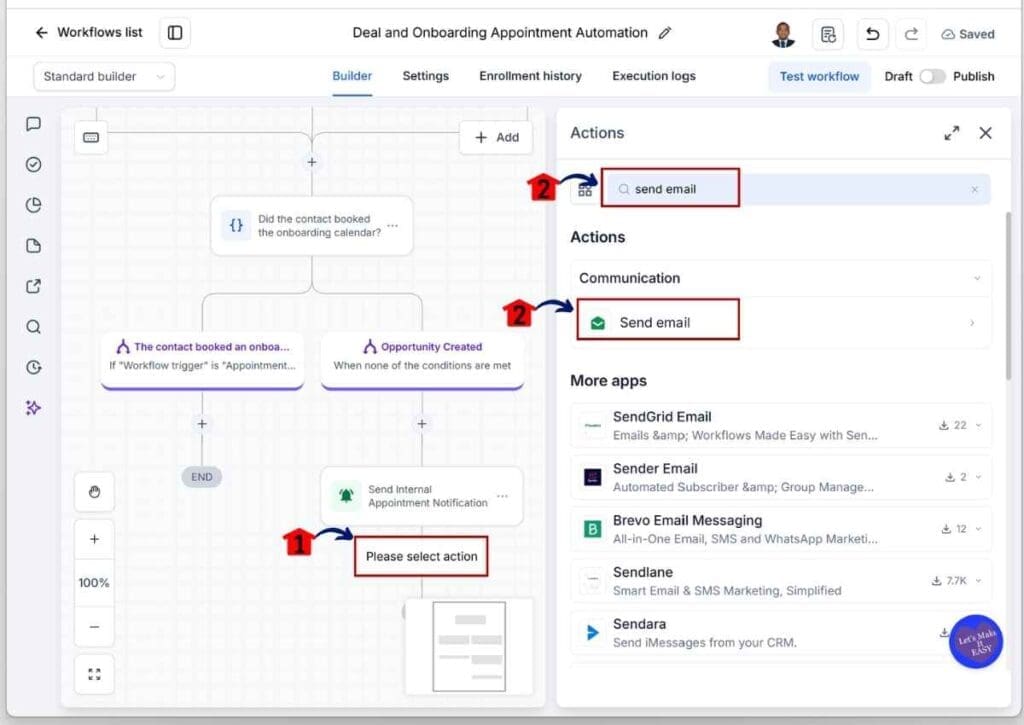The height and width of the screenshot is (725, 1024).
Task: Redo the last change
Action: [x=911, y=34]
